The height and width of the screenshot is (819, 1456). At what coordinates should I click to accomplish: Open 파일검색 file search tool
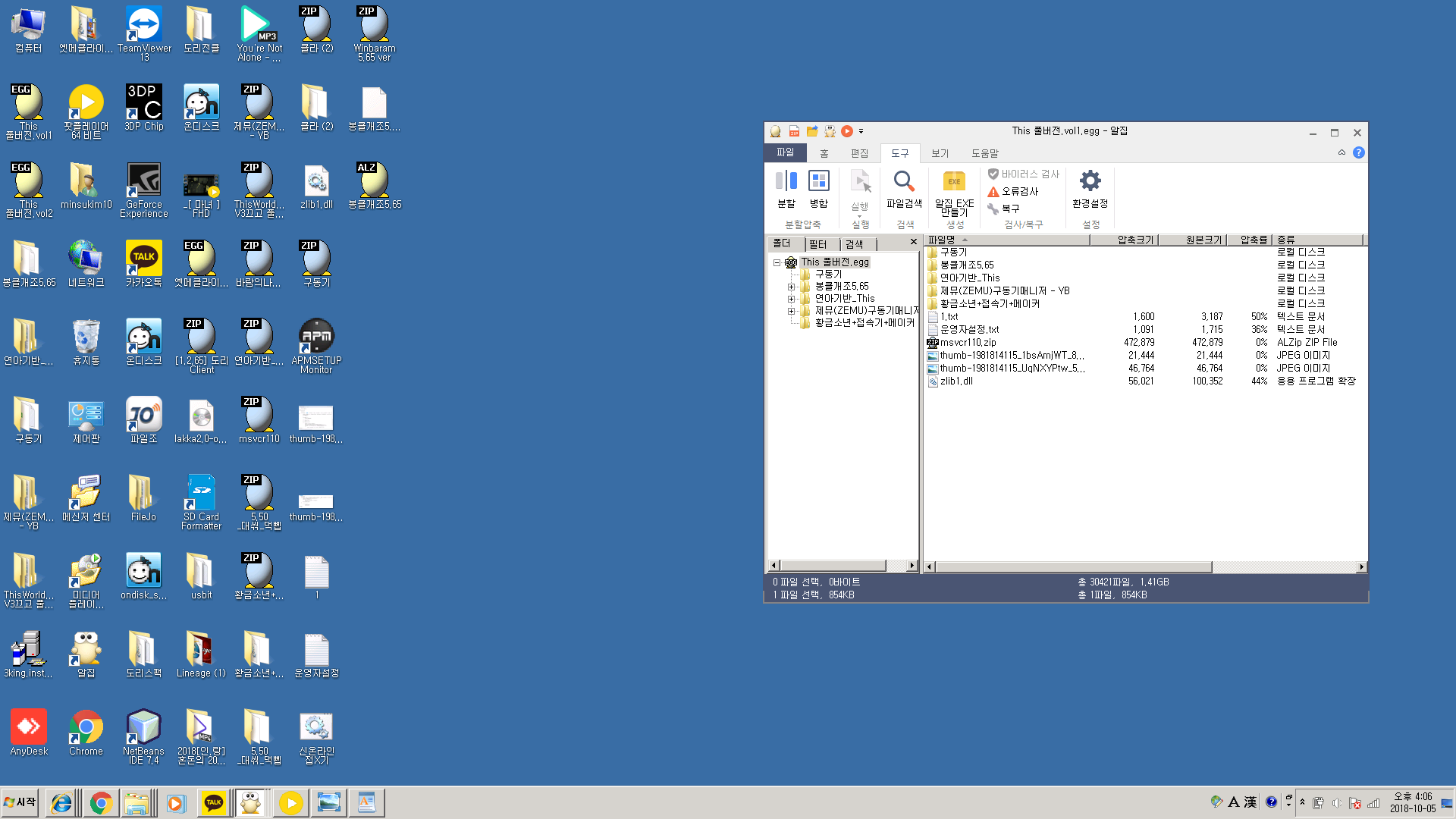(904, 190)
